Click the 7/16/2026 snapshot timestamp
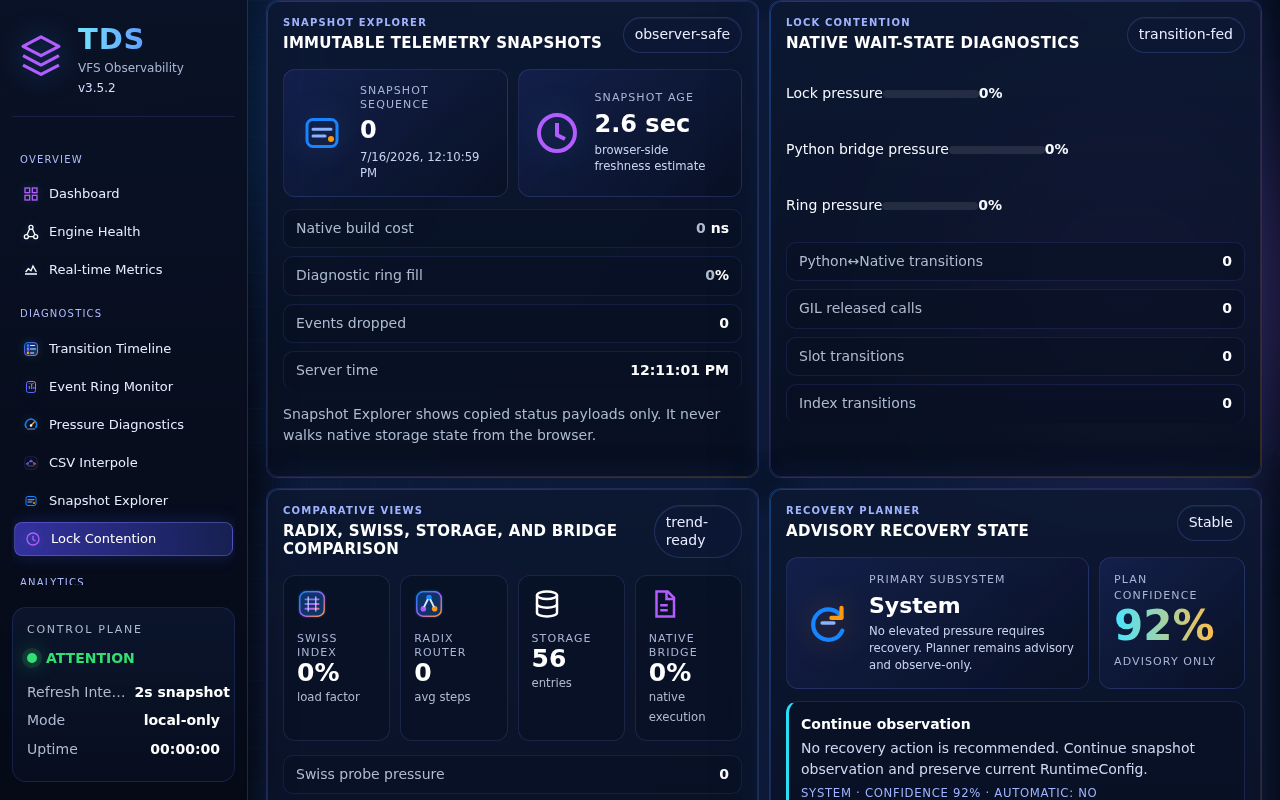1280x800 pixels. 419,165
